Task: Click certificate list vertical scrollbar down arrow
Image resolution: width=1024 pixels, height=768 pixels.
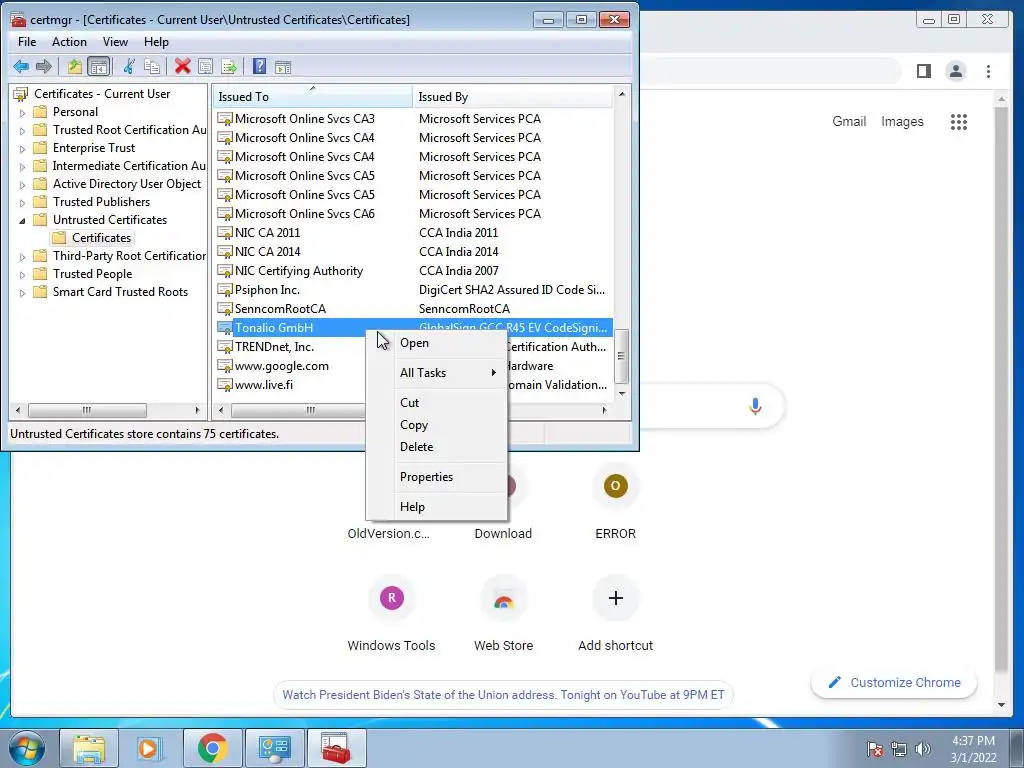Action: click(x=622, y=393)
